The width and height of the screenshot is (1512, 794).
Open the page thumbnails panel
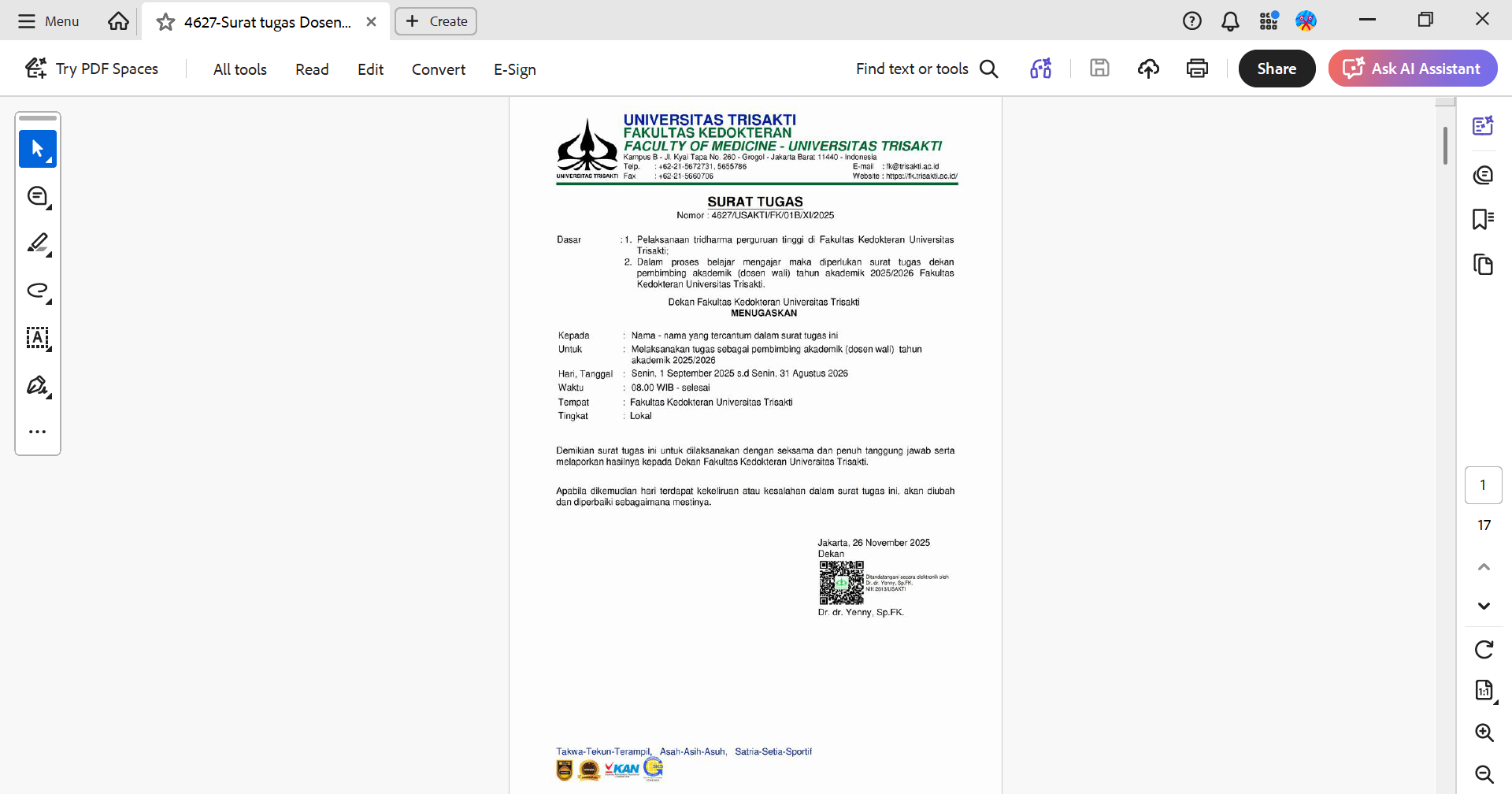point(1484,264)
